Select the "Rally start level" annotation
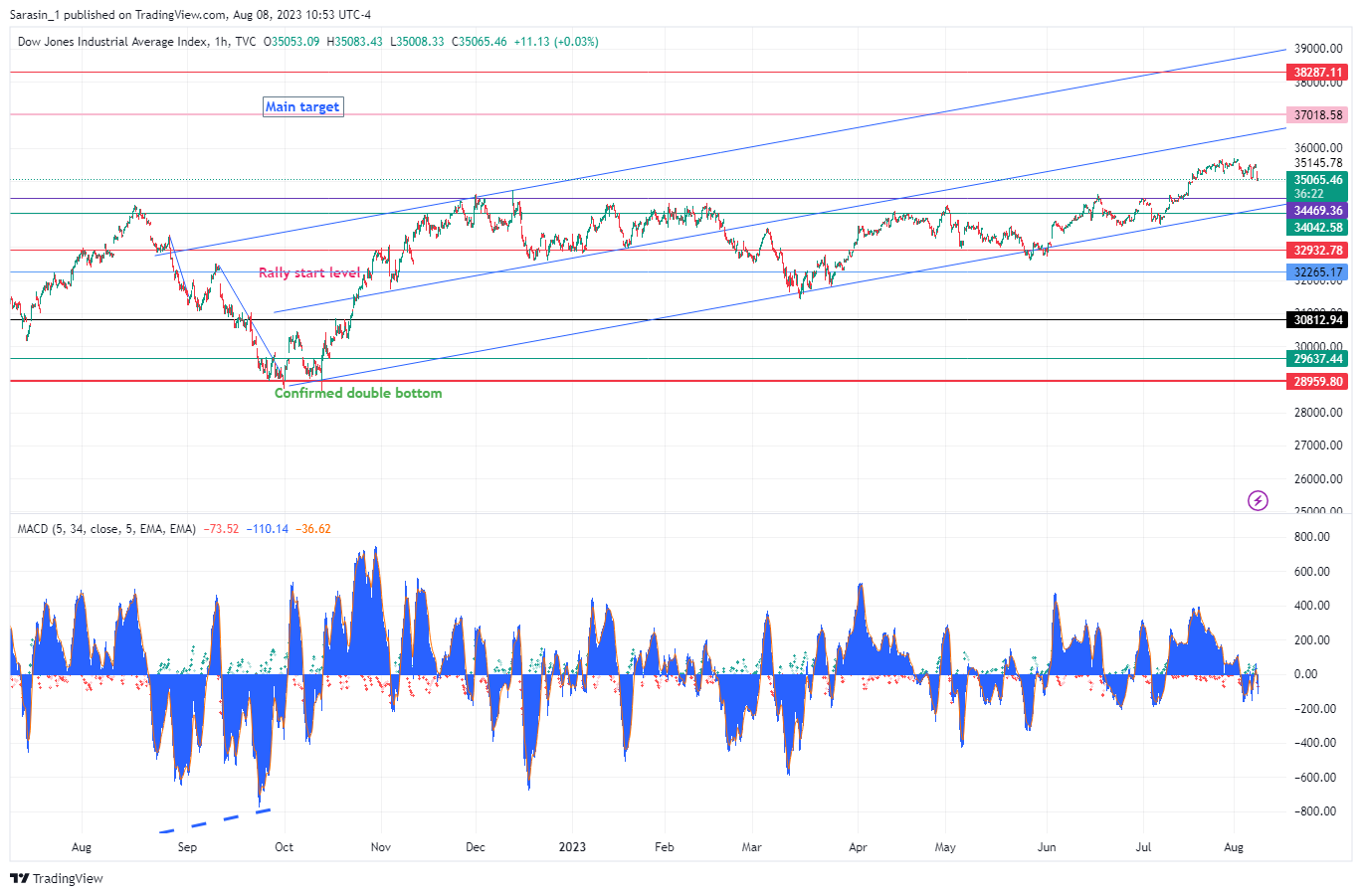This screenshot has width=1362, height=896. (x=309, y=272)
